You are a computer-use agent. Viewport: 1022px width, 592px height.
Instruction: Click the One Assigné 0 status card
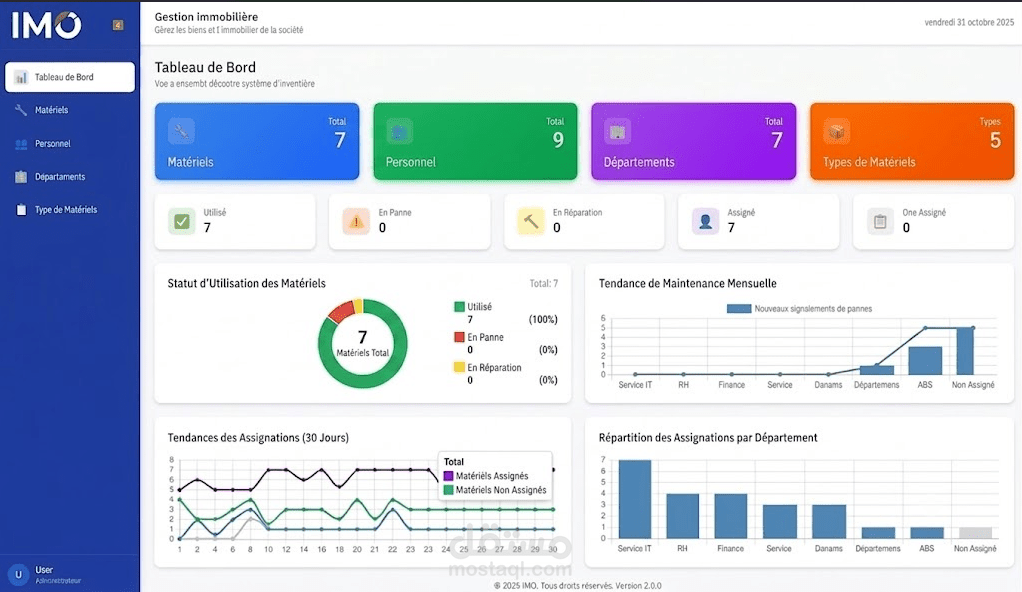click(x=933, y=222)
